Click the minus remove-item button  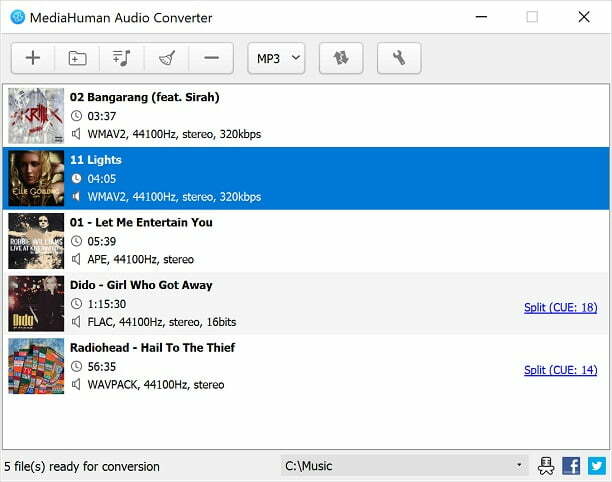[x=211, y=58]
